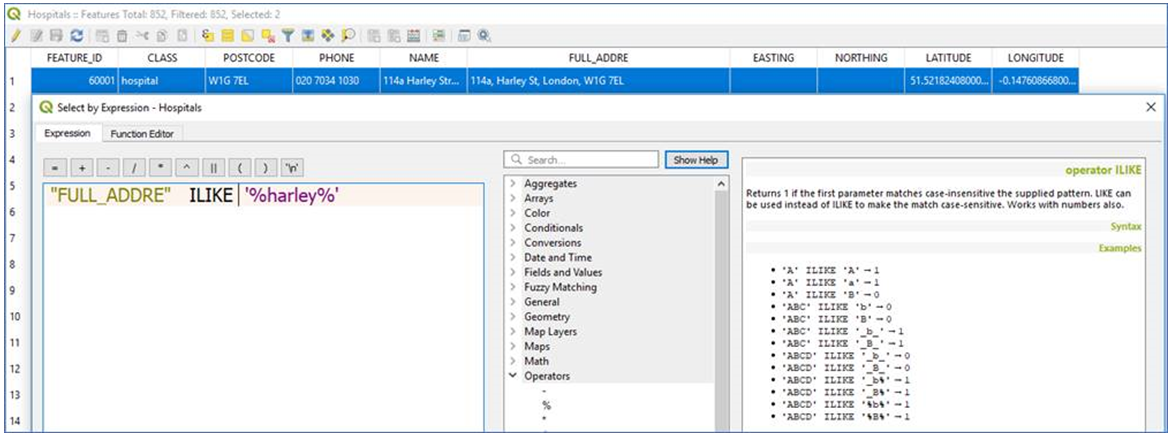This screenshot has width=1172, height=438.
Task: Click the FULL_ADDRE column header
Action: click(x=599, y=58)
